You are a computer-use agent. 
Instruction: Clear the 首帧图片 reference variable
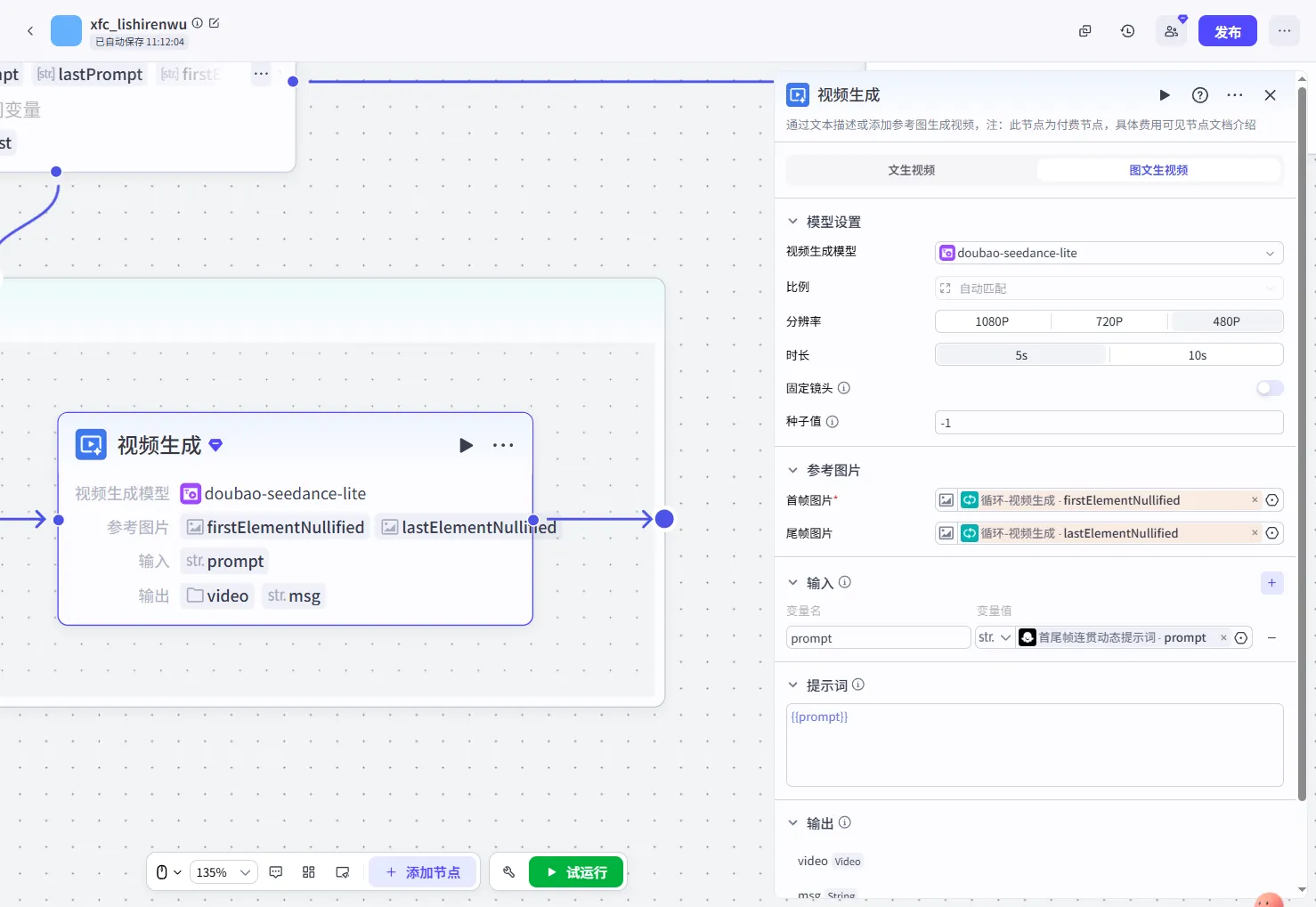[1255, 500]
